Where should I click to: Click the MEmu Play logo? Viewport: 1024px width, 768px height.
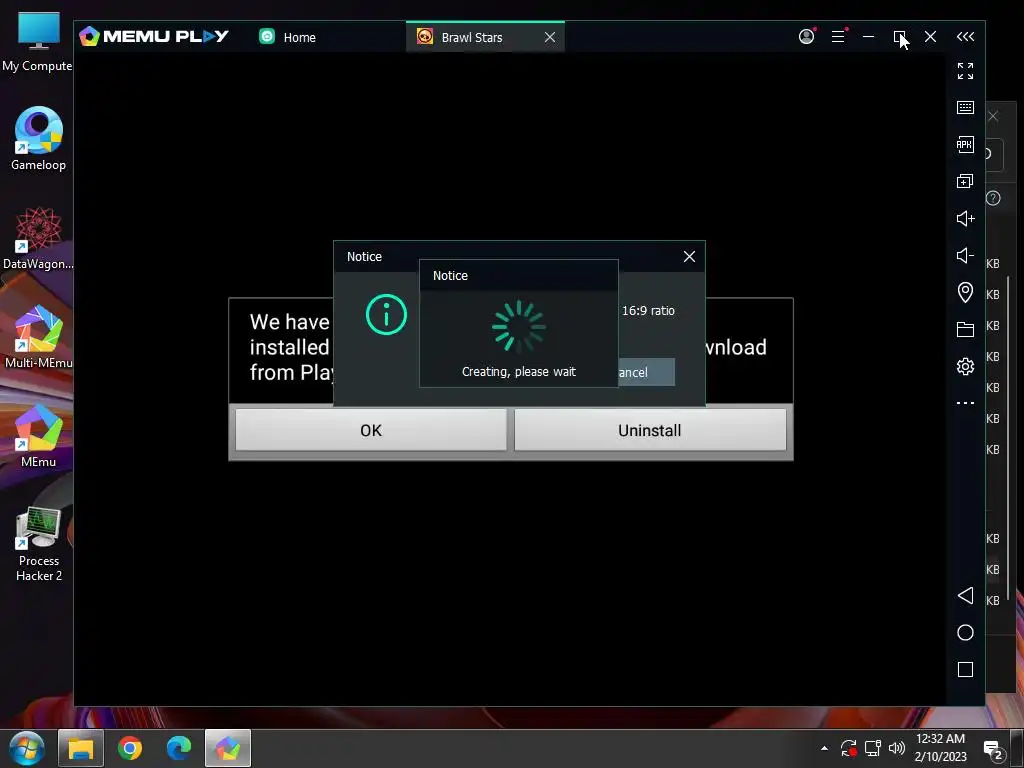point(154,37)
